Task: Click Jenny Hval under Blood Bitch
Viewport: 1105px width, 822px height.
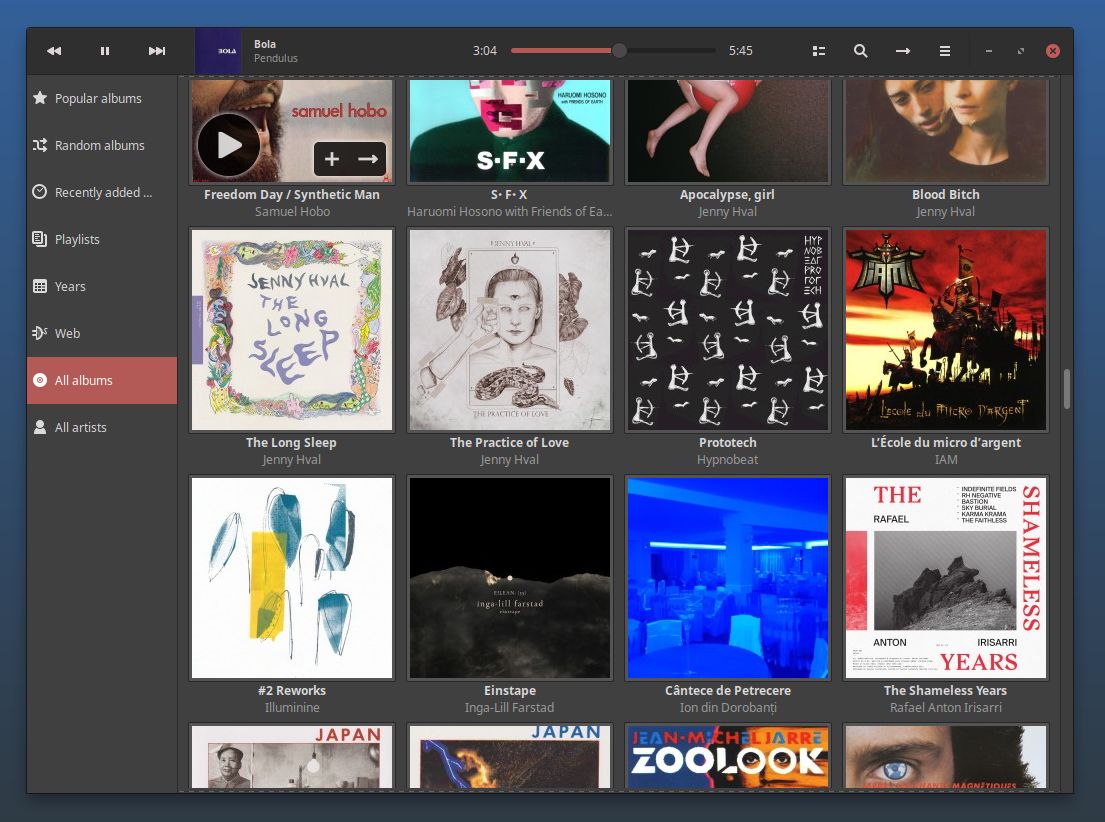Action: (946, 211)
